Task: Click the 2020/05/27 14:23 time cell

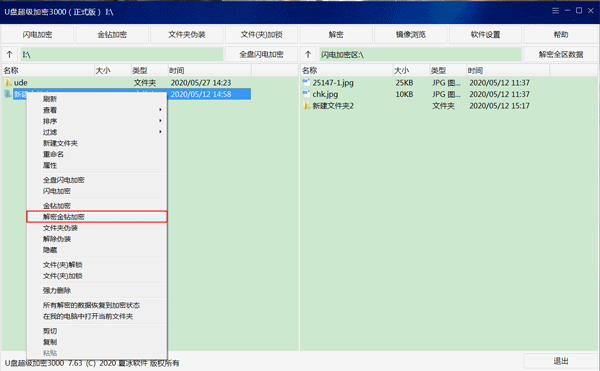Action: point(201,83)
